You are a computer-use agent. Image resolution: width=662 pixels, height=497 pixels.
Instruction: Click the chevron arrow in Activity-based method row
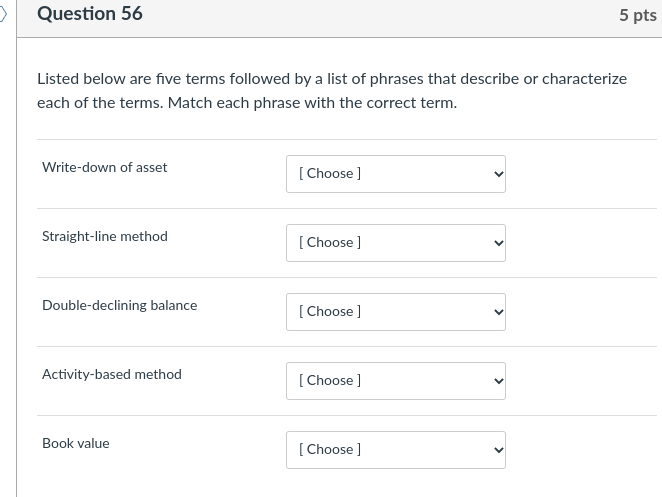[498, 381]
